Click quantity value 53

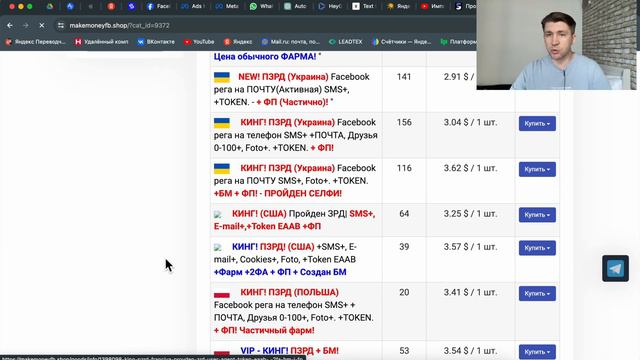click(404, 351)
